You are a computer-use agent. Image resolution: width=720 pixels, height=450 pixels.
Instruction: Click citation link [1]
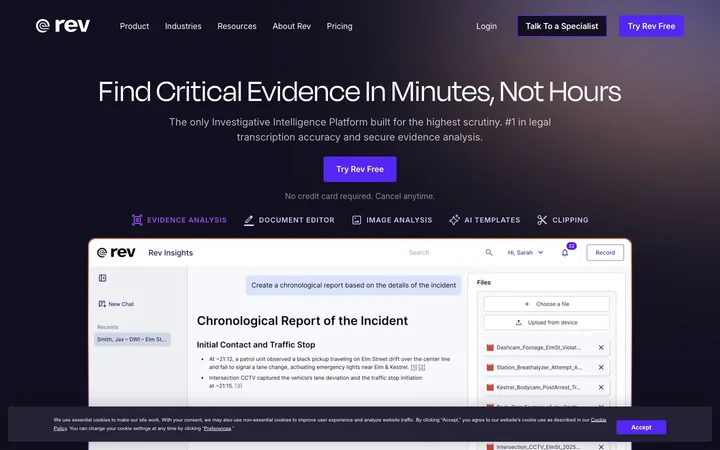[x=414, y=367]
